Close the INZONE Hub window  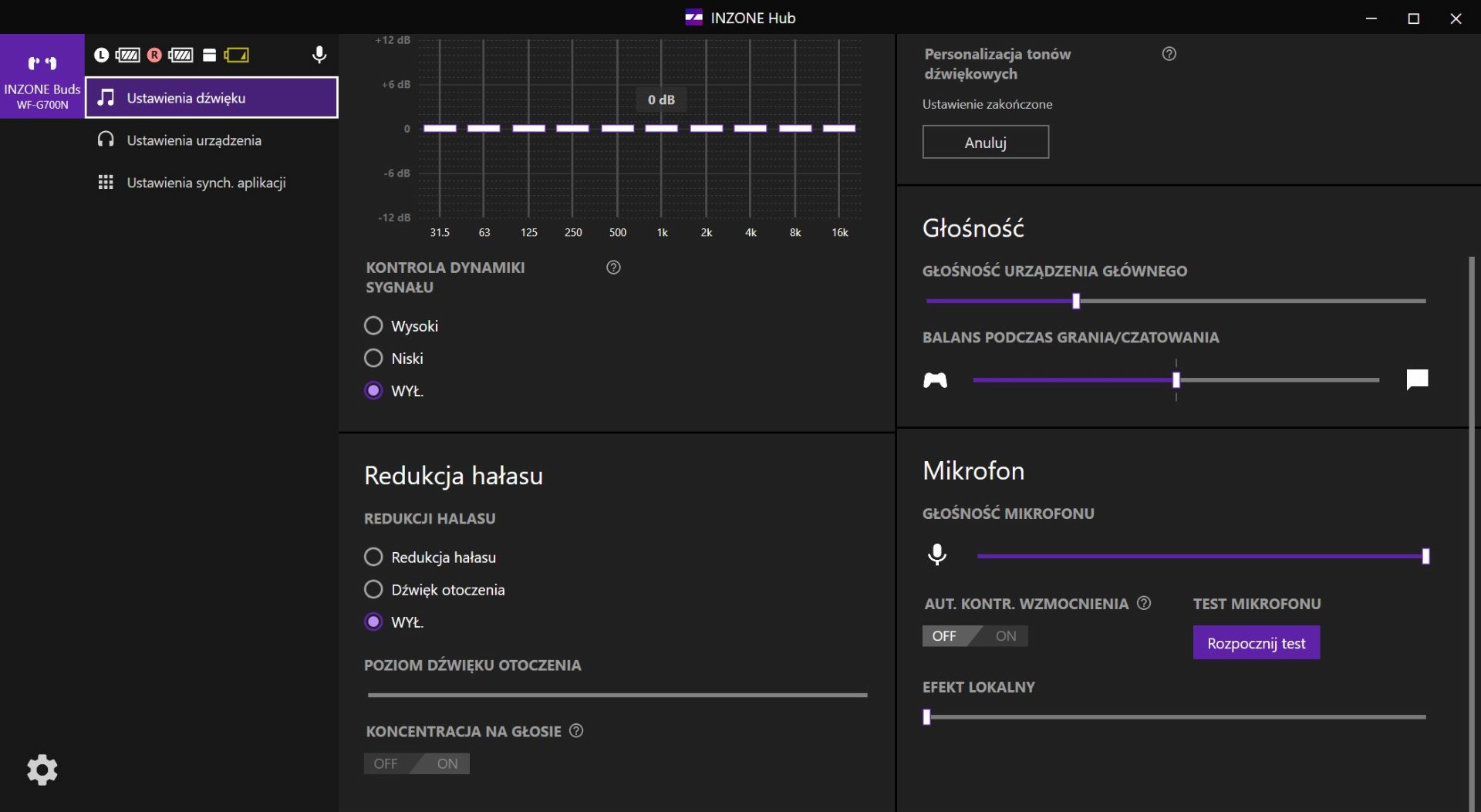click(1456, 17)
